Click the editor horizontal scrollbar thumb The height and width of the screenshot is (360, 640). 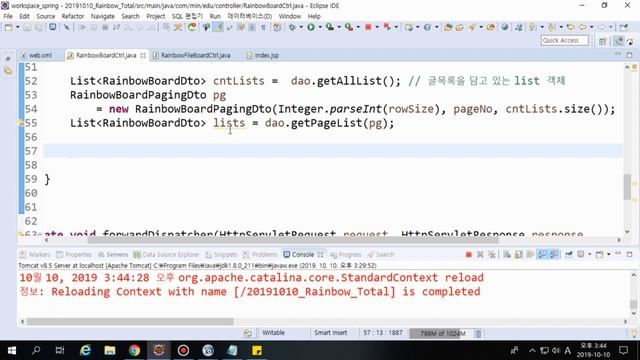[293, 240]
